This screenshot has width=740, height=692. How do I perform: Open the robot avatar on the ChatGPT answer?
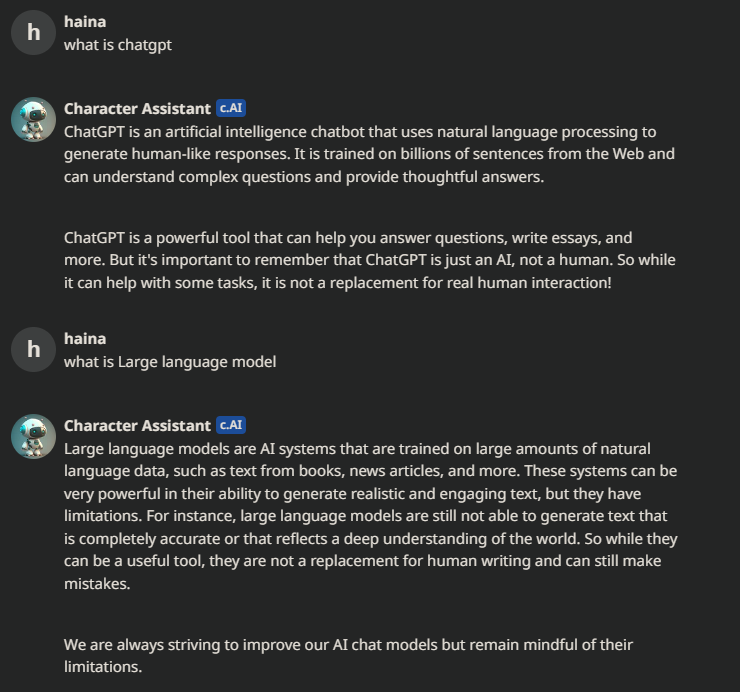pos(33,120)
